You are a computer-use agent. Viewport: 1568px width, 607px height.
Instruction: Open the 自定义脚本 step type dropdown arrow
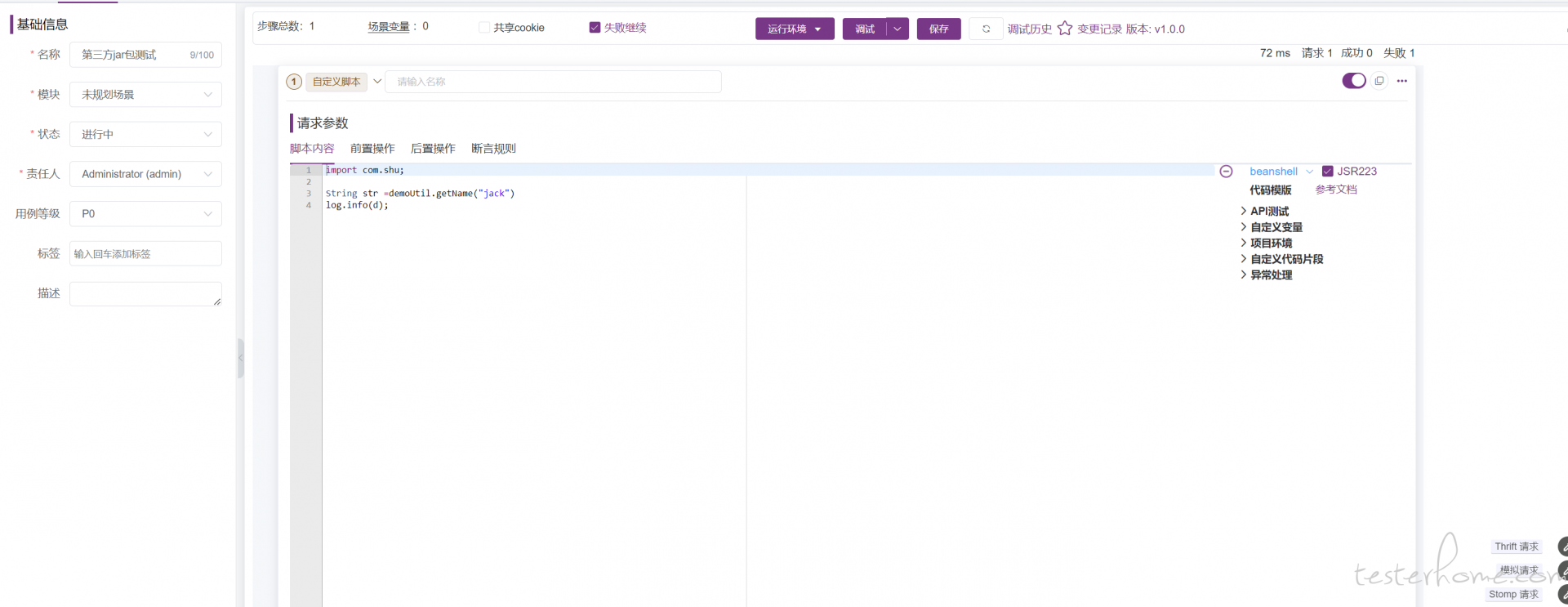tap(377, 82)
